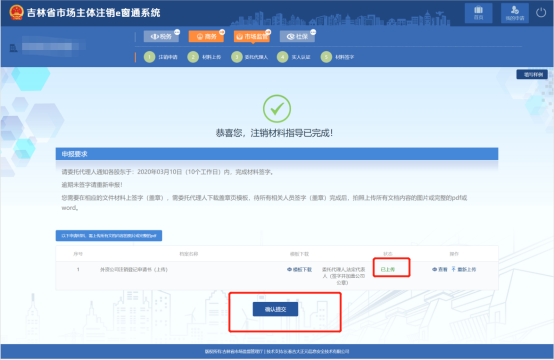Select the 市场监管 department tab
The width and height of the screenshot is (554, 360).
[x=252, y=36]
